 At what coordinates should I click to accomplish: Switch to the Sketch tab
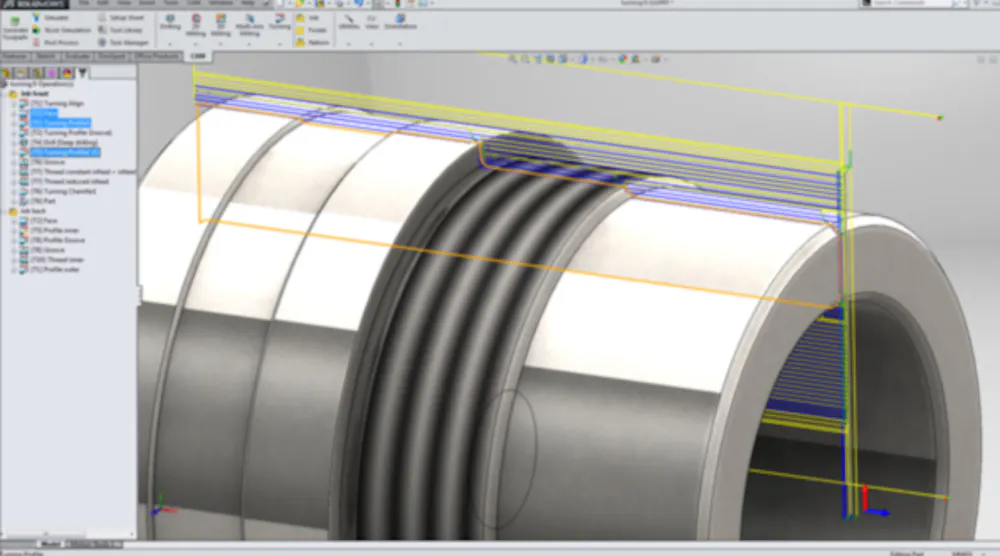(45, 56)
